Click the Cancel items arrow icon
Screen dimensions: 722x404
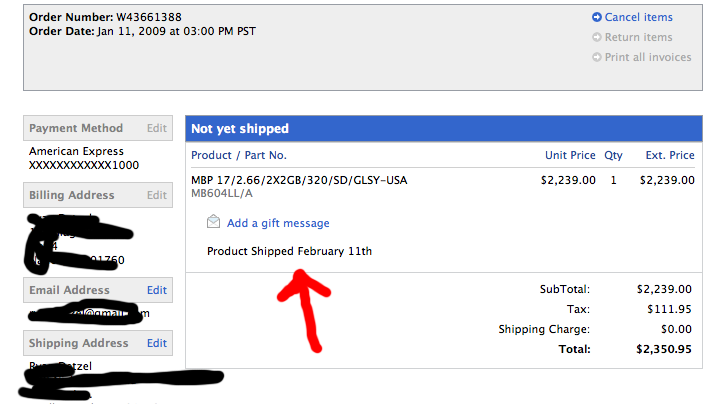(597, 17)
